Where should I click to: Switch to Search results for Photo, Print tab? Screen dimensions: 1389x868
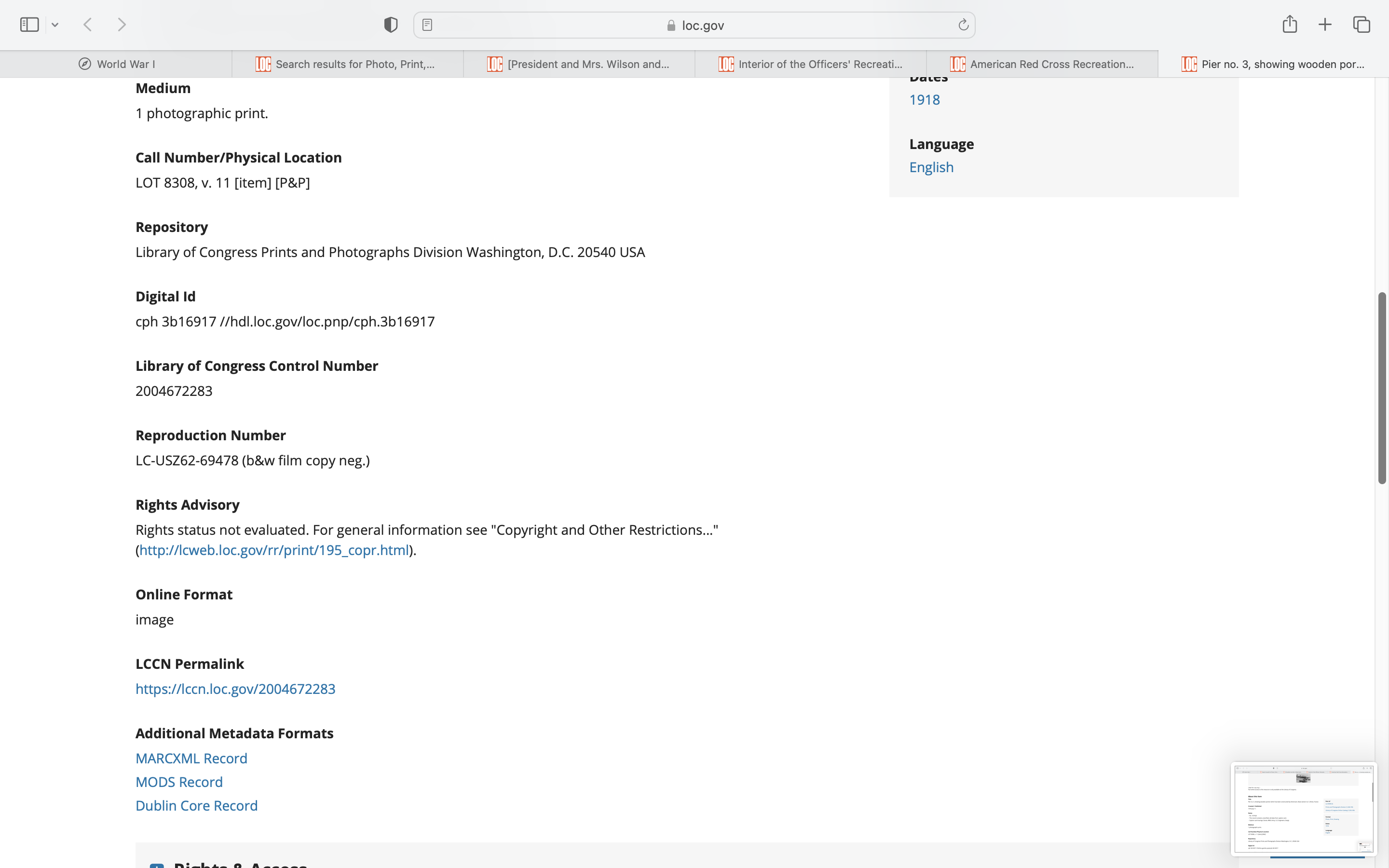coord(347,64)
